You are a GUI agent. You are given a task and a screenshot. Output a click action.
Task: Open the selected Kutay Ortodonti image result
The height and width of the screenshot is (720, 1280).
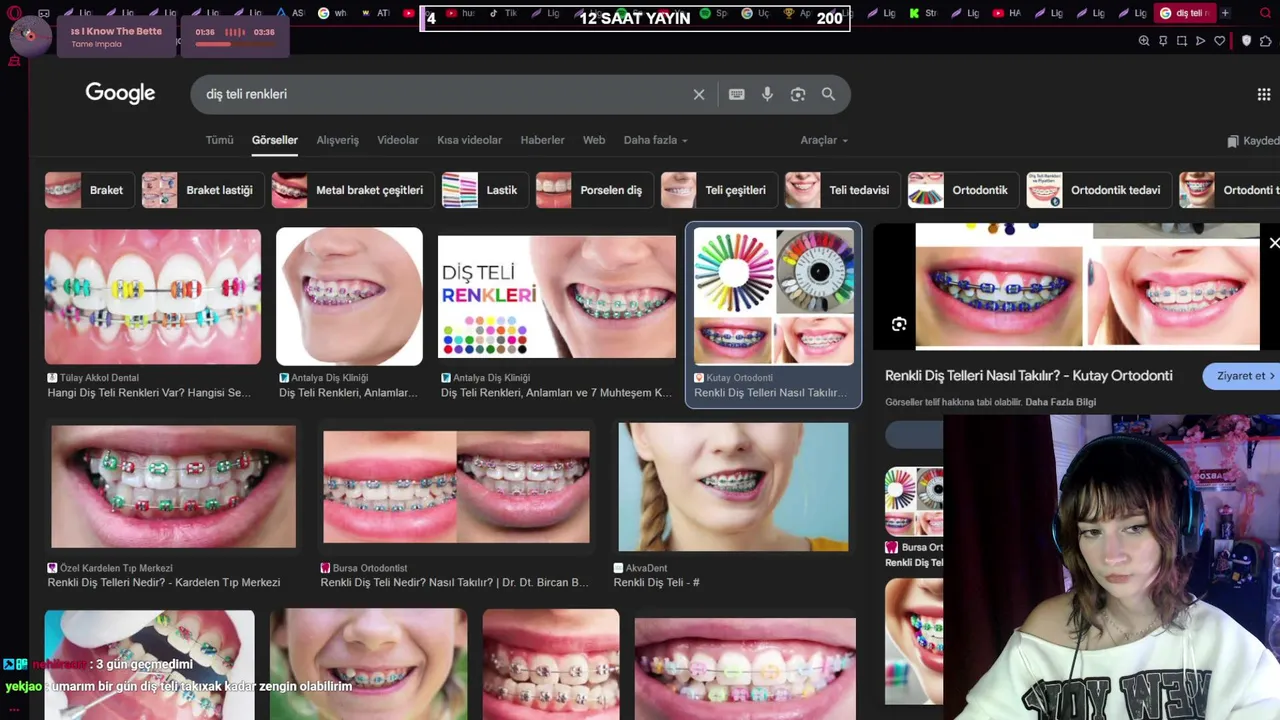click(774, 296)
